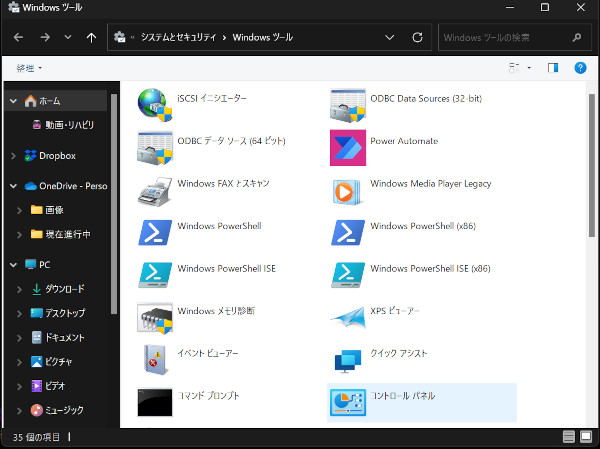Select the クイック アシスト icon
This screenshot has height=449, width=600.
348,361
